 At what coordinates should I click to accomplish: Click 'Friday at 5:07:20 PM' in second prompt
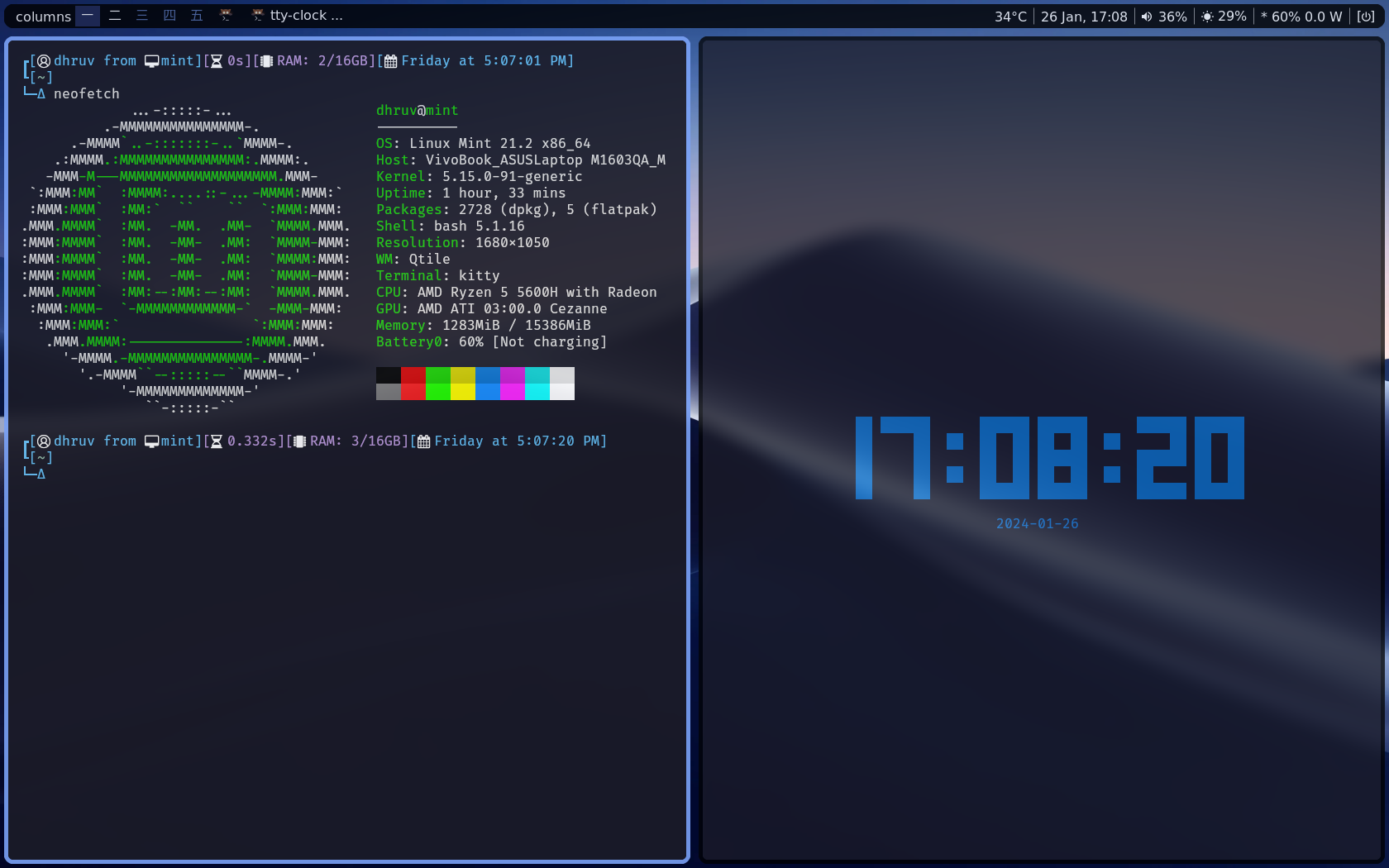517,441
